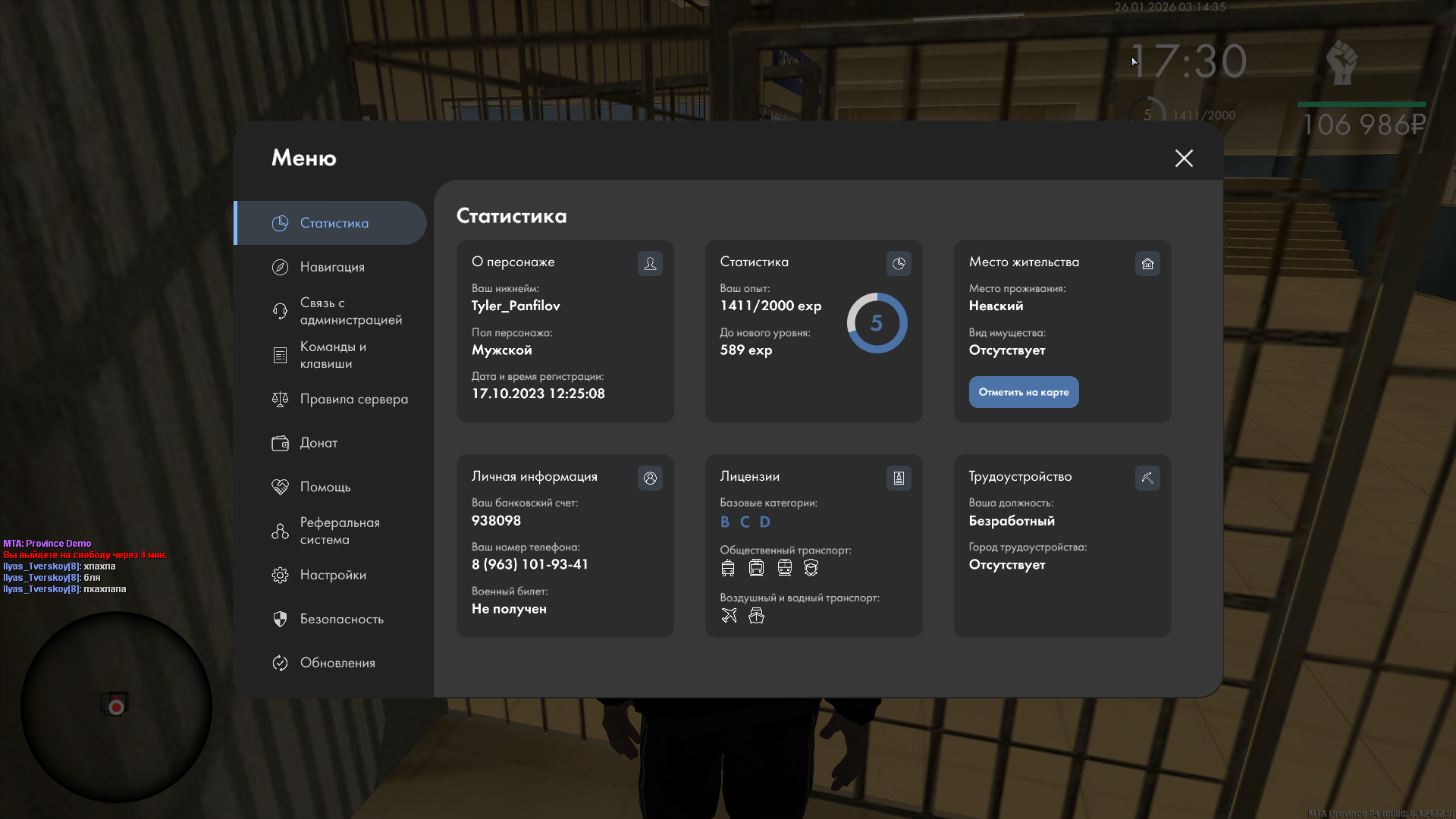Click the circular minimap radar

pyautogui.click(x=116, y=707)
